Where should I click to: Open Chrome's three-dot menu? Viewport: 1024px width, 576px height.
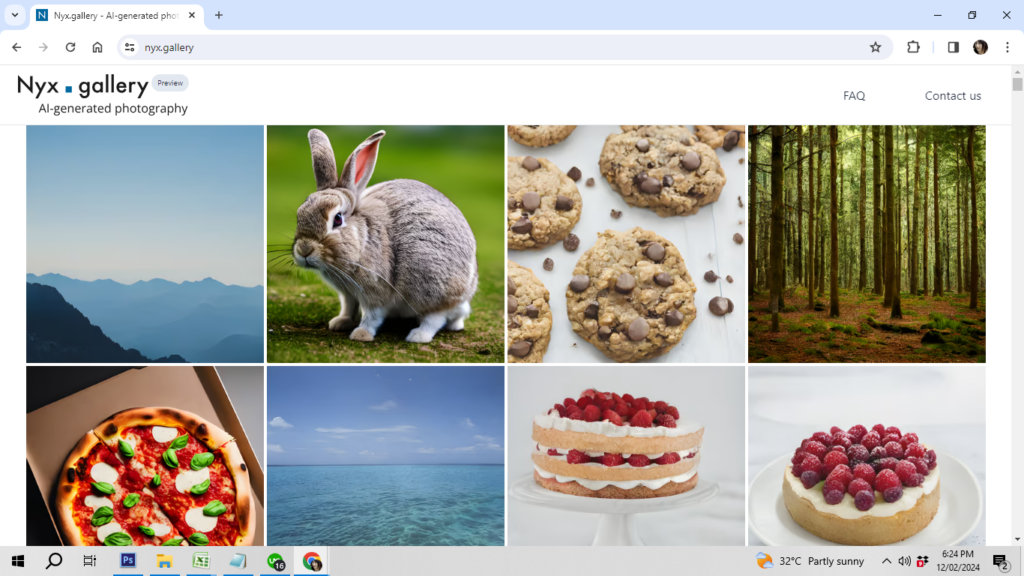1007,47
